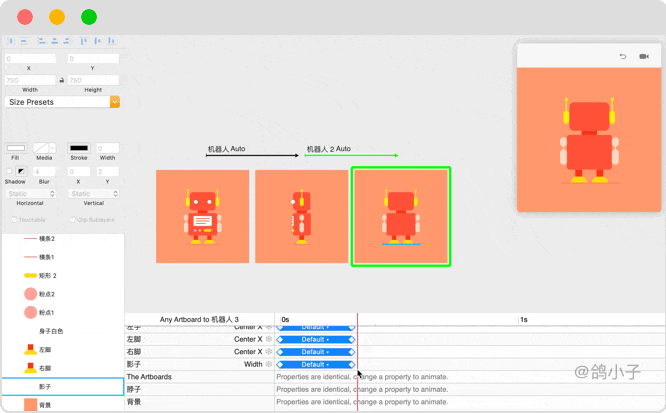Click the yellow layer thumbnail for 矩形 2
Screen dimensions: 666x413
click(x=31, y=275)
